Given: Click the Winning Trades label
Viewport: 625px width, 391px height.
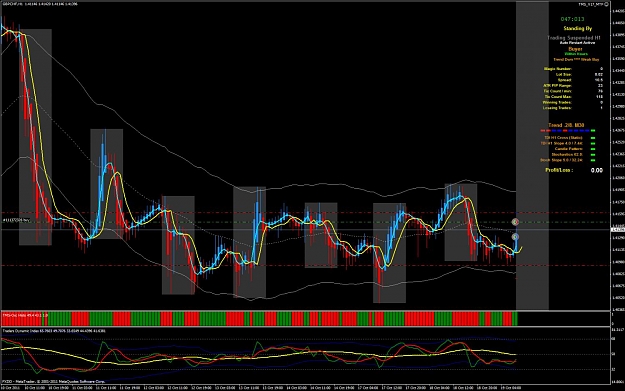Looking at the screenshot, I should (557, 102).
